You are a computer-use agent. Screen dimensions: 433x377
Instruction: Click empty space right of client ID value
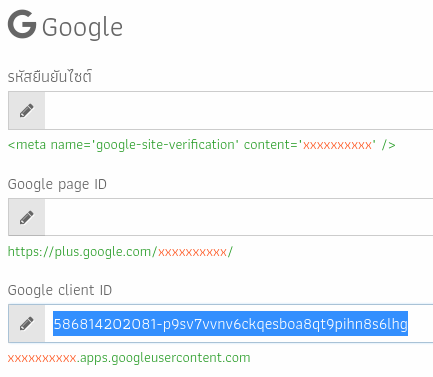420,324
